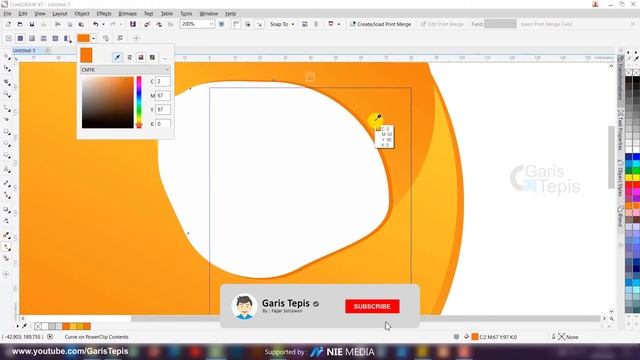Viewport: 640px width, 360px height.
Task: Select the Crop tool in the toolbox
Action: [7, 82]
